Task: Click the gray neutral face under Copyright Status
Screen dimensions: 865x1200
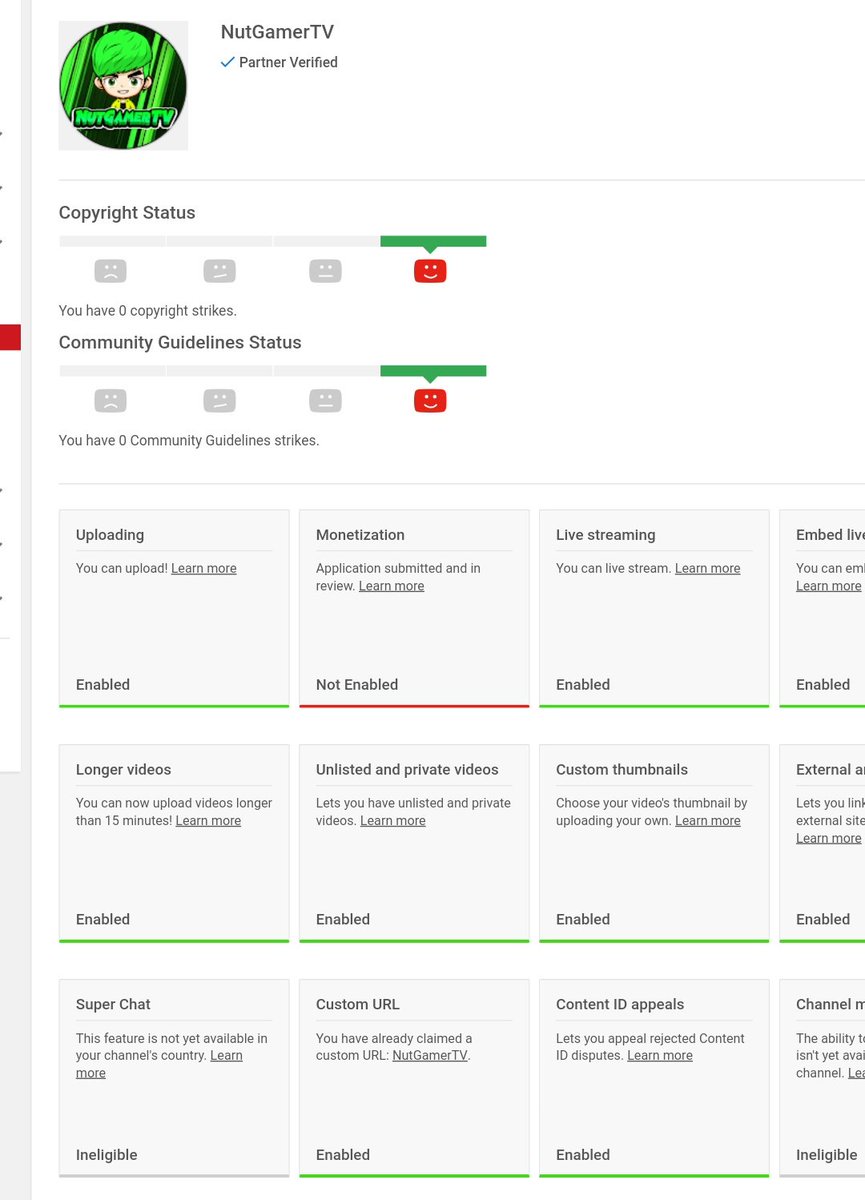Action: 325,271
